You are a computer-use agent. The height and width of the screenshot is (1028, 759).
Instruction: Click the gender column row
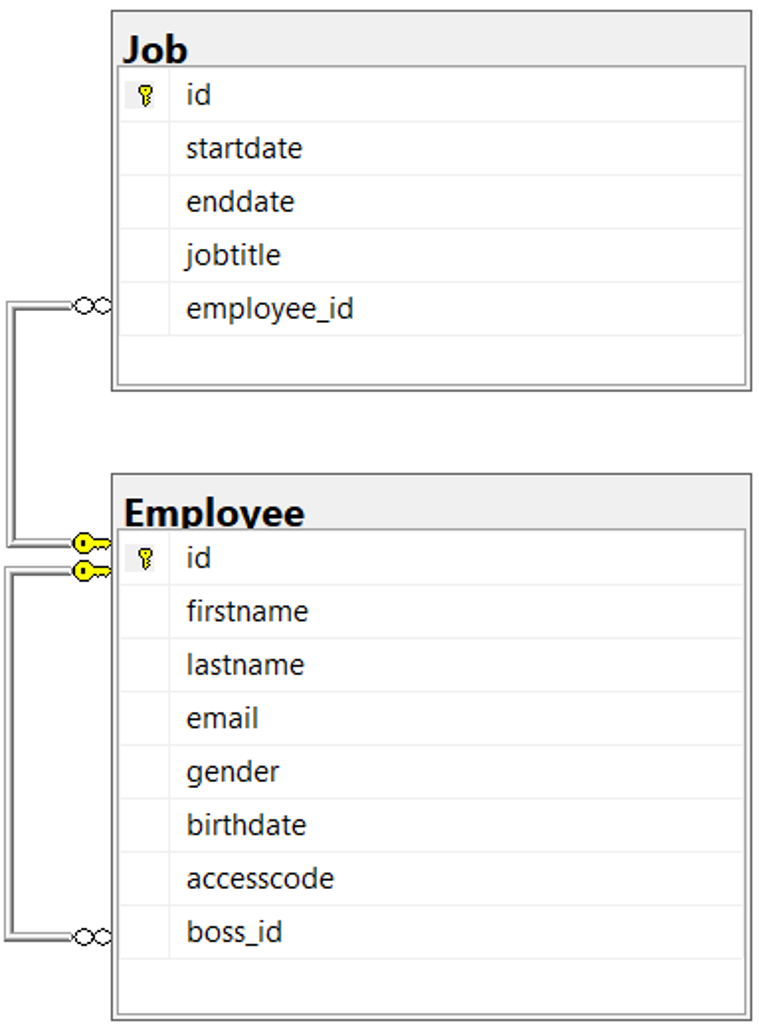click(x=232, y=772)
